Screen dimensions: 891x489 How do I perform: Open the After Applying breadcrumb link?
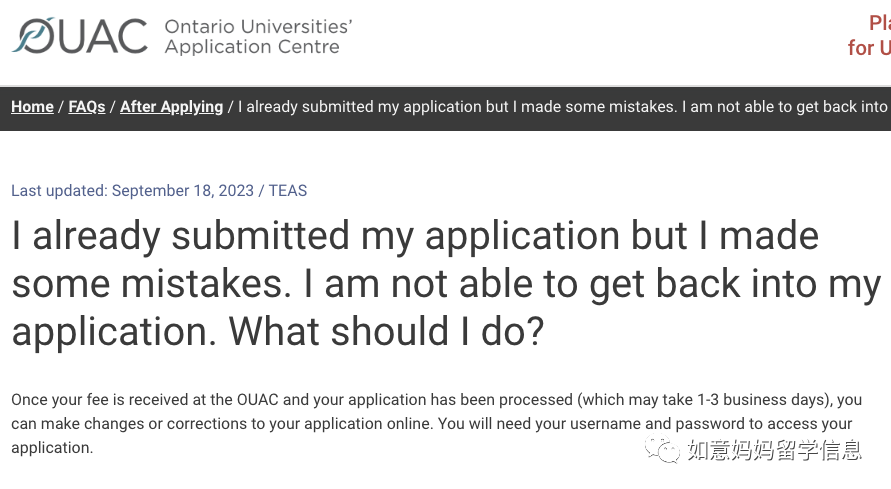point(172,107)
